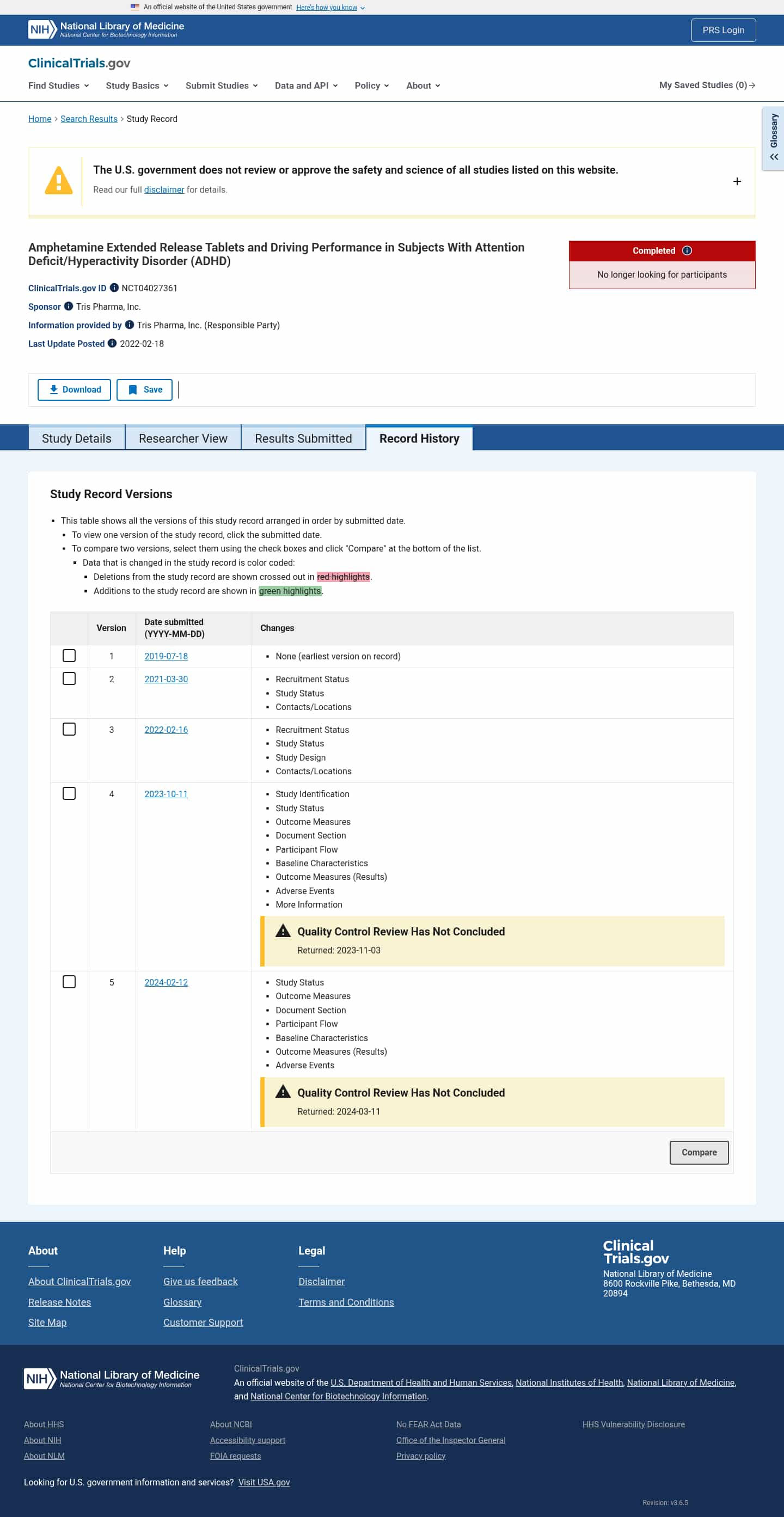
Task: Open the Data and API dropdown
Action: (307, 85)
